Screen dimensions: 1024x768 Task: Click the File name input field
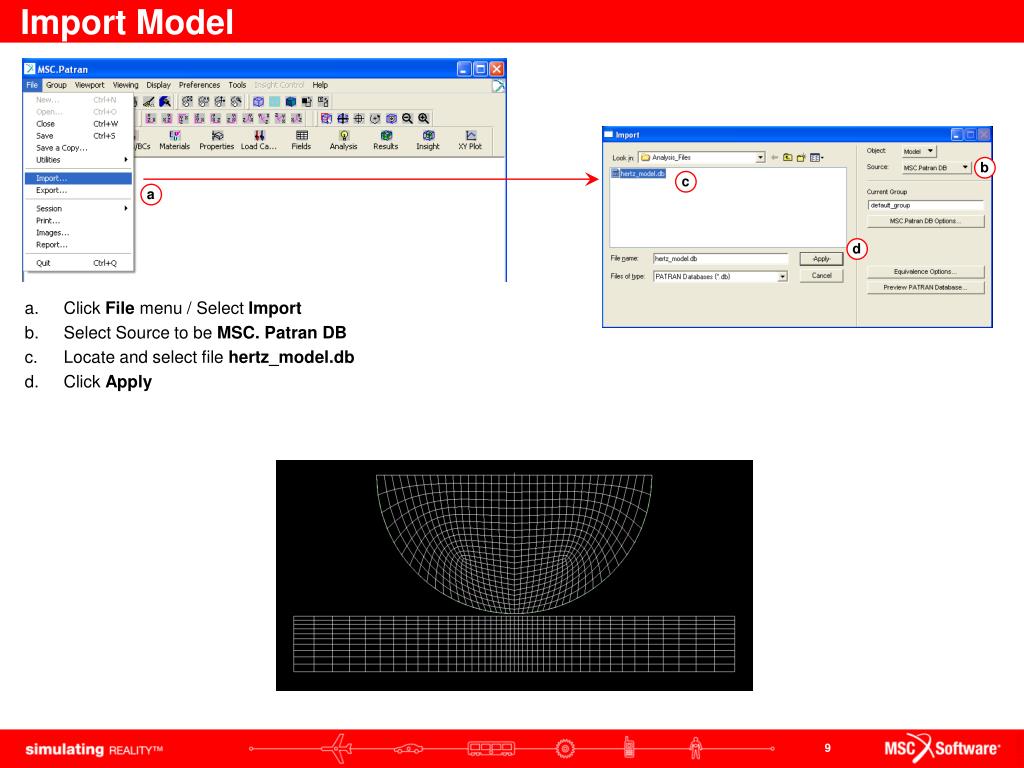(720, 259)
